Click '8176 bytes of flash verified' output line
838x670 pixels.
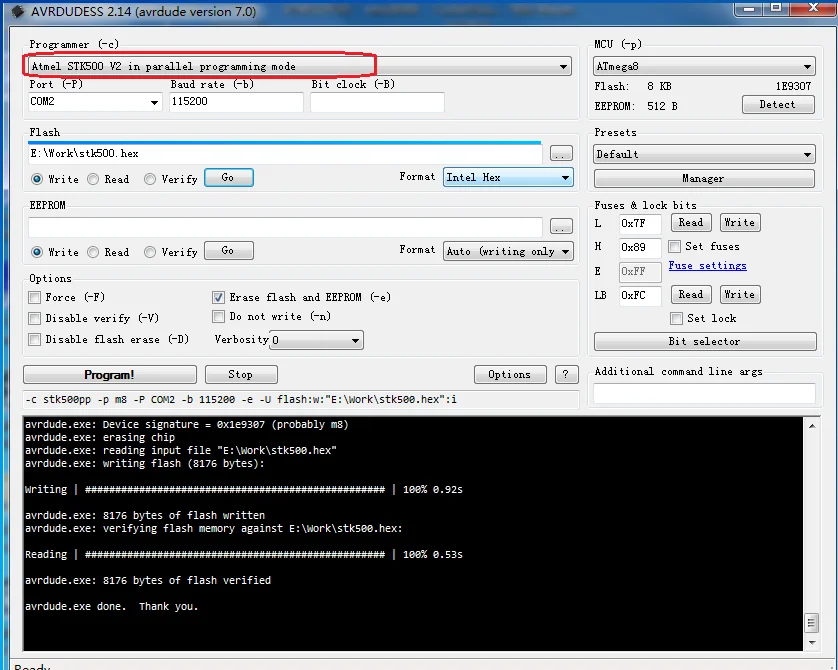[148, 580]
